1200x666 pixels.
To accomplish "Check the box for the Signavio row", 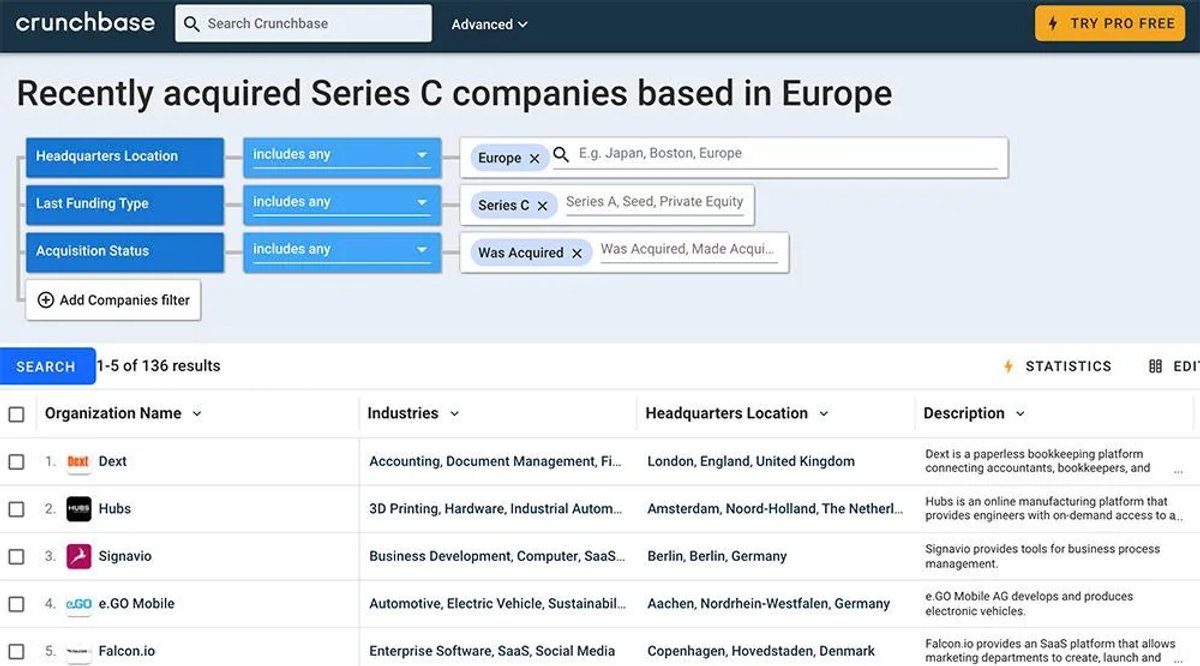I will (16, 556).
